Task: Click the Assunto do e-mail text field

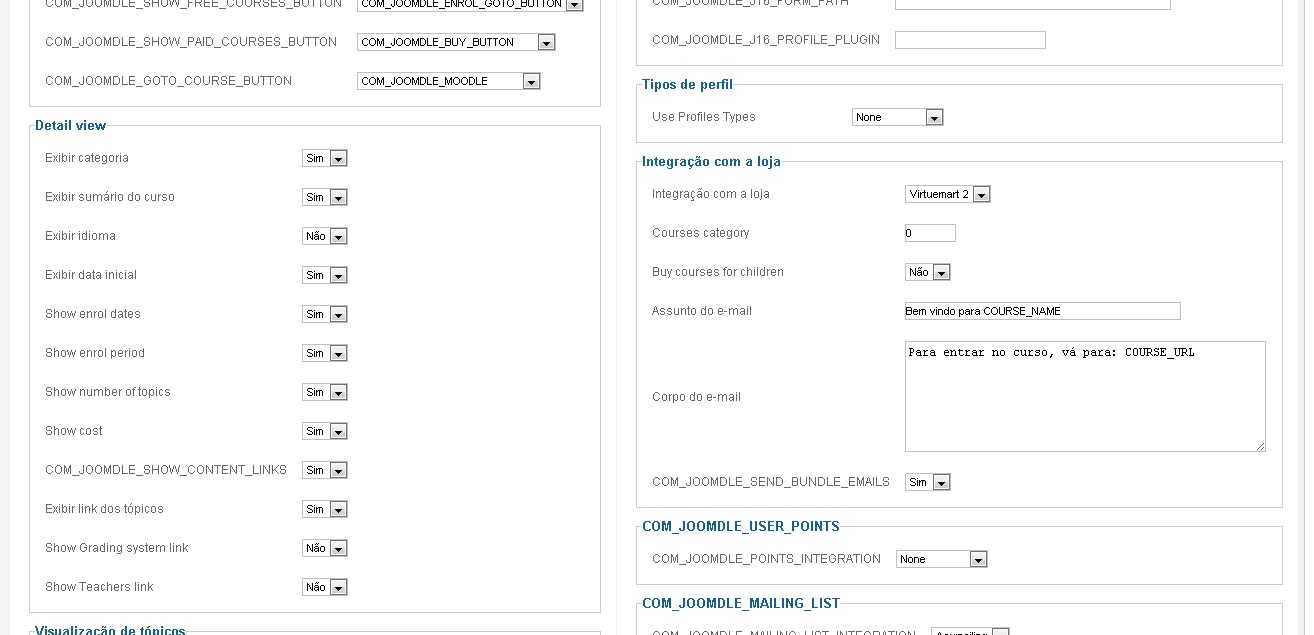Action: tap(1042, 311)
